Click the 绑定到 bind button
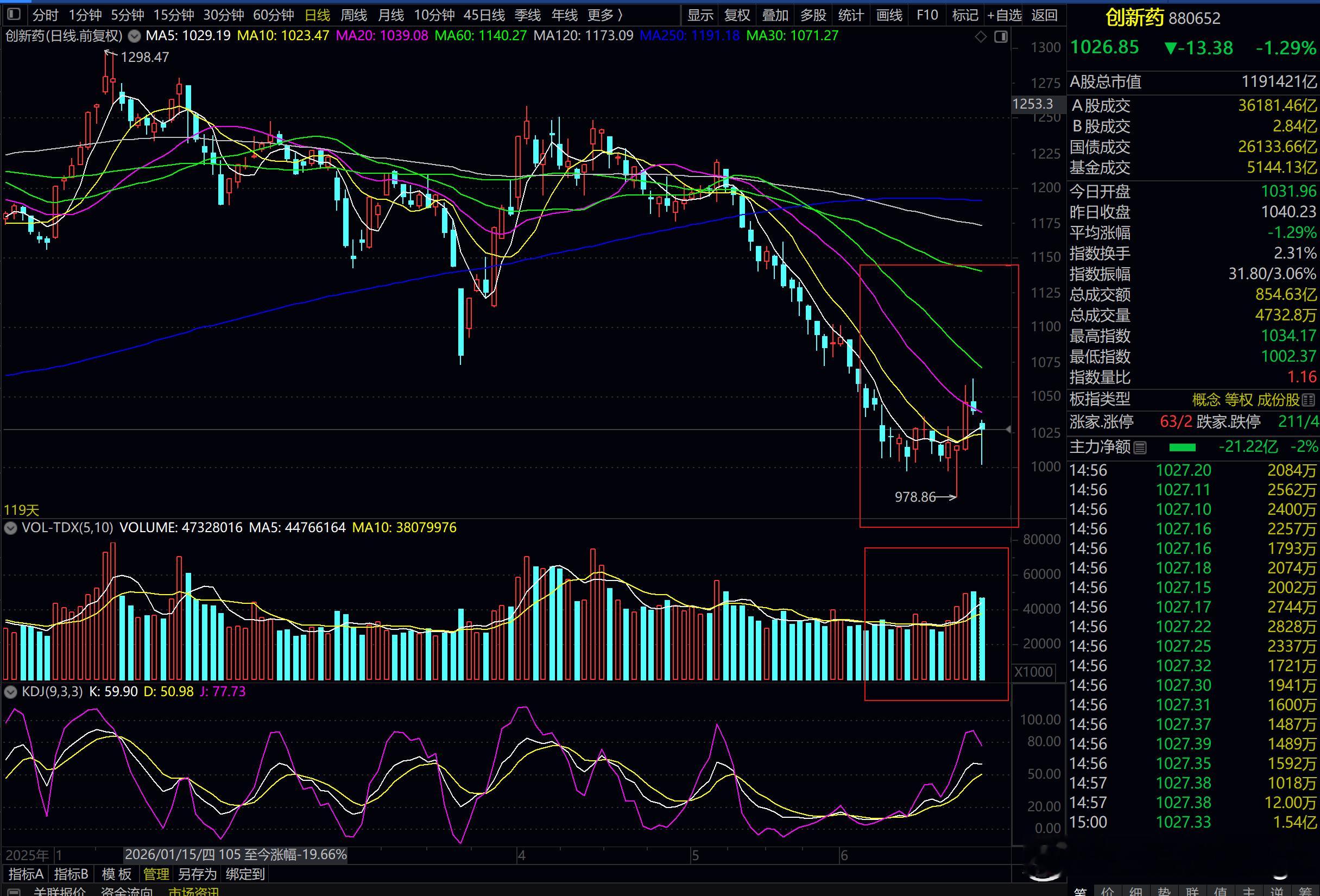This screenshot has height=896, width=1320. [x=245, y=874]
